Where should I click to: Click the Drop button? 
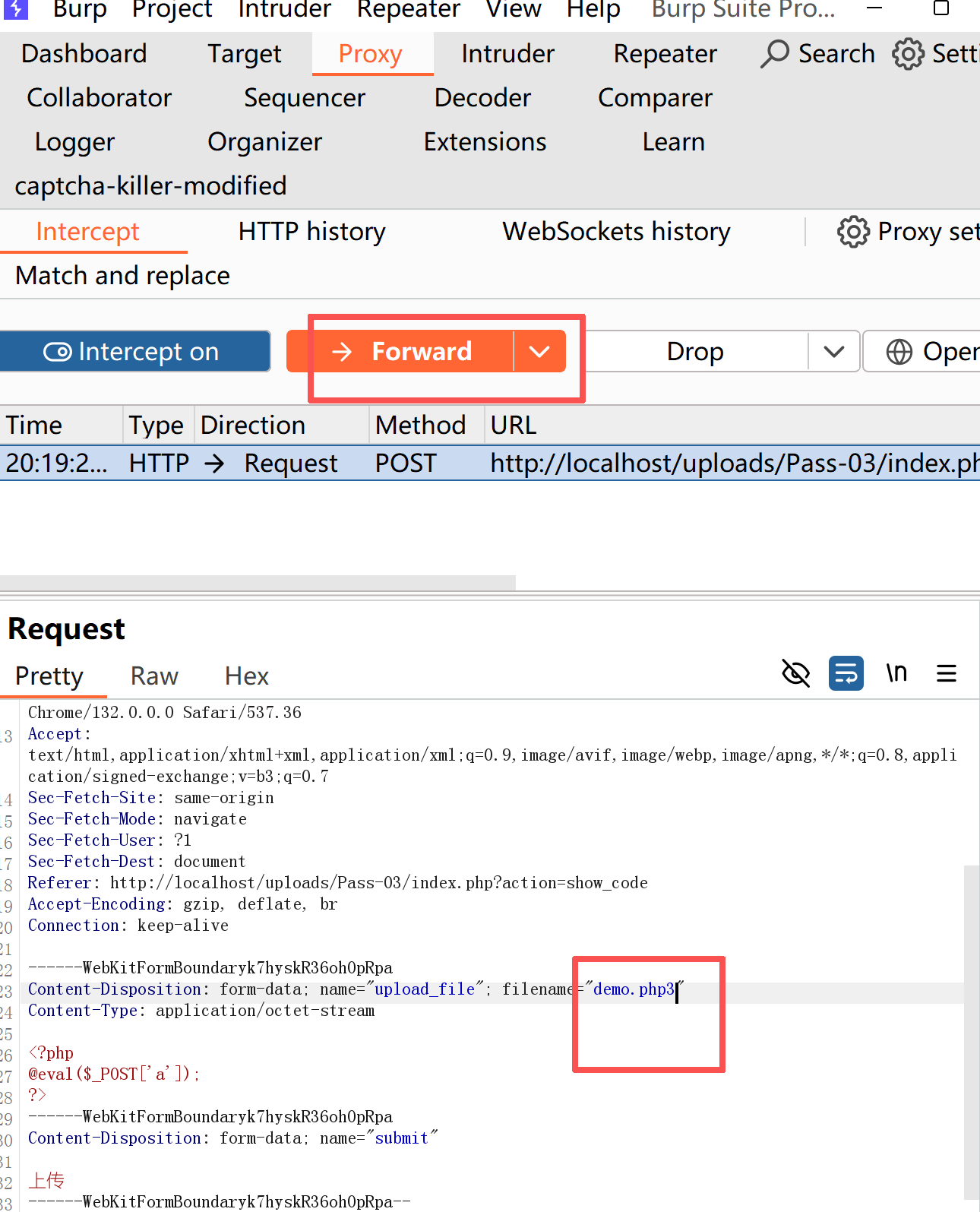[x=694, y=351]
